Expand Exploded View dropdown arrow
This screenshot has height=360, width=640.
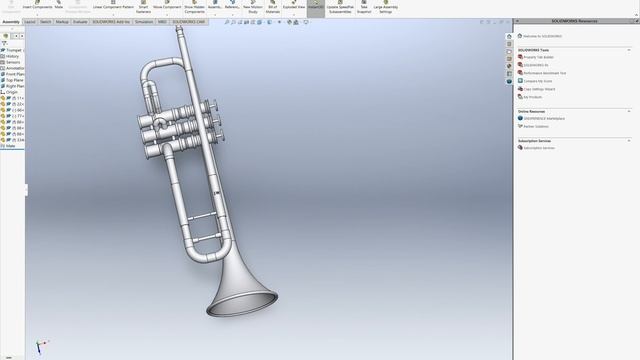(x=294, y=15)
